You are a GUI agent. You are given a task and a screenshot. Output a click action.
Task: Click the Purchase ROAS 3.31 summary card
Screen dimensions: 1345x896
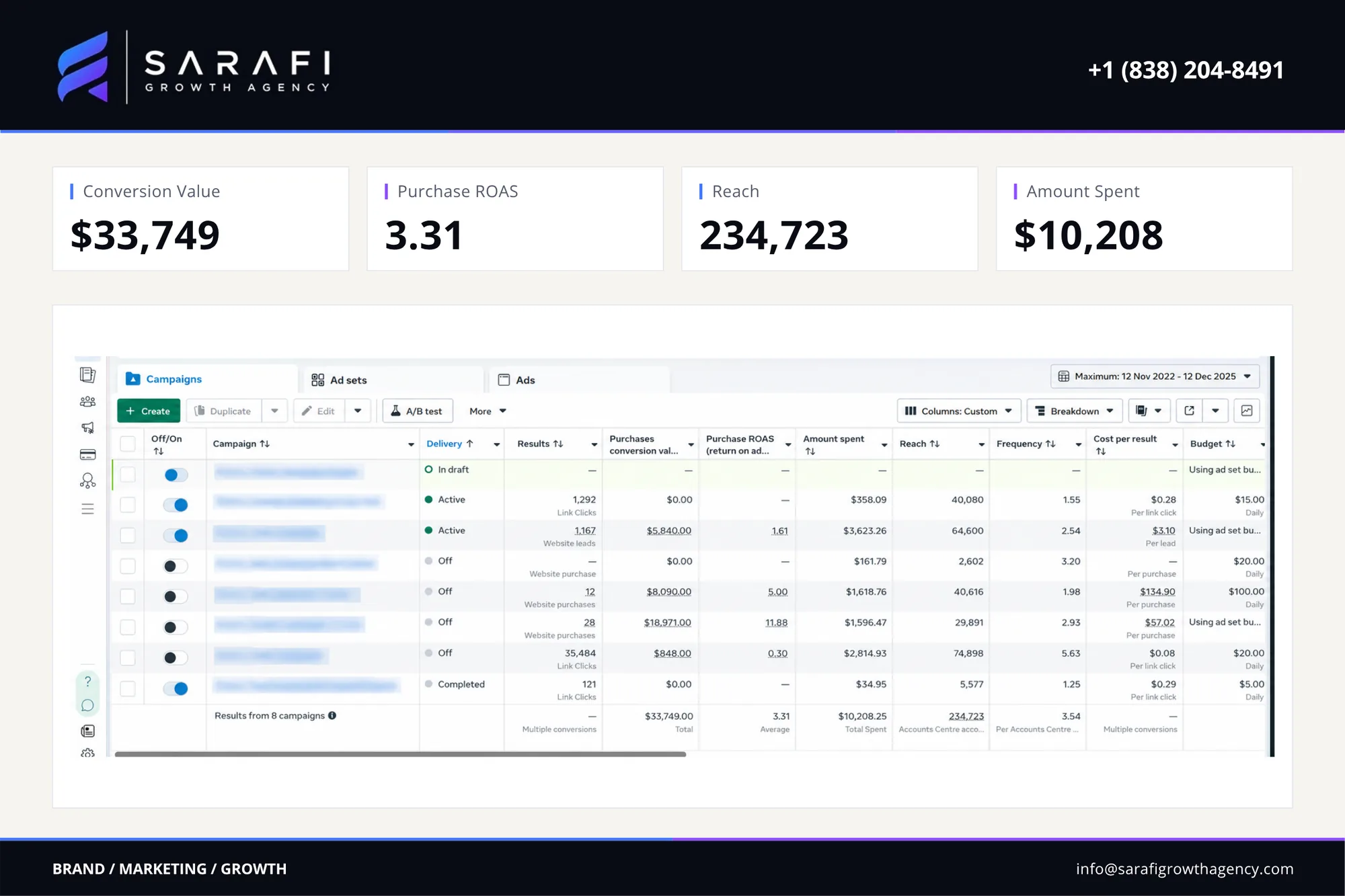515,218
